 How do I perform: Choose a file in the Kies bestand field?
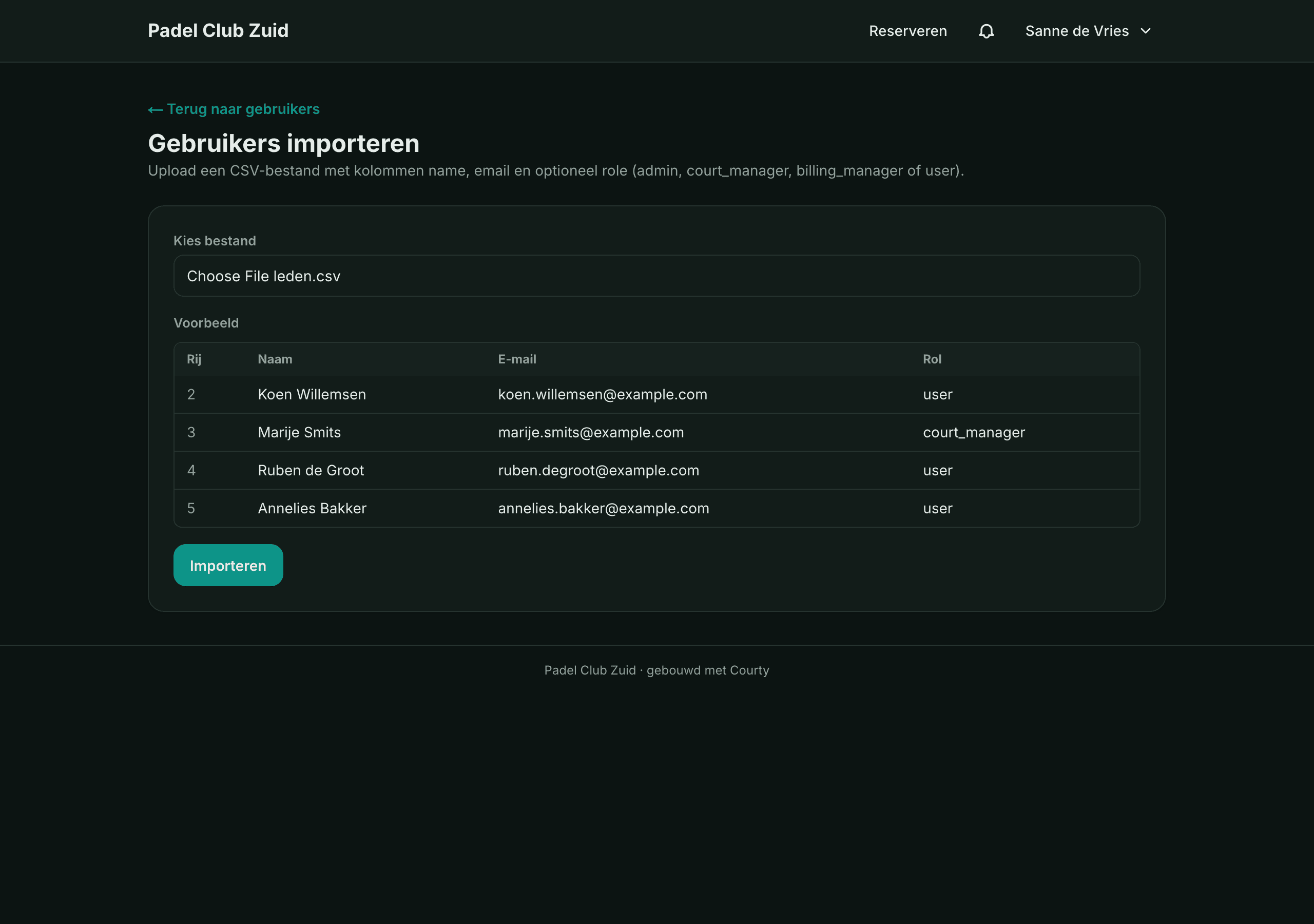[x=656, y=276]
